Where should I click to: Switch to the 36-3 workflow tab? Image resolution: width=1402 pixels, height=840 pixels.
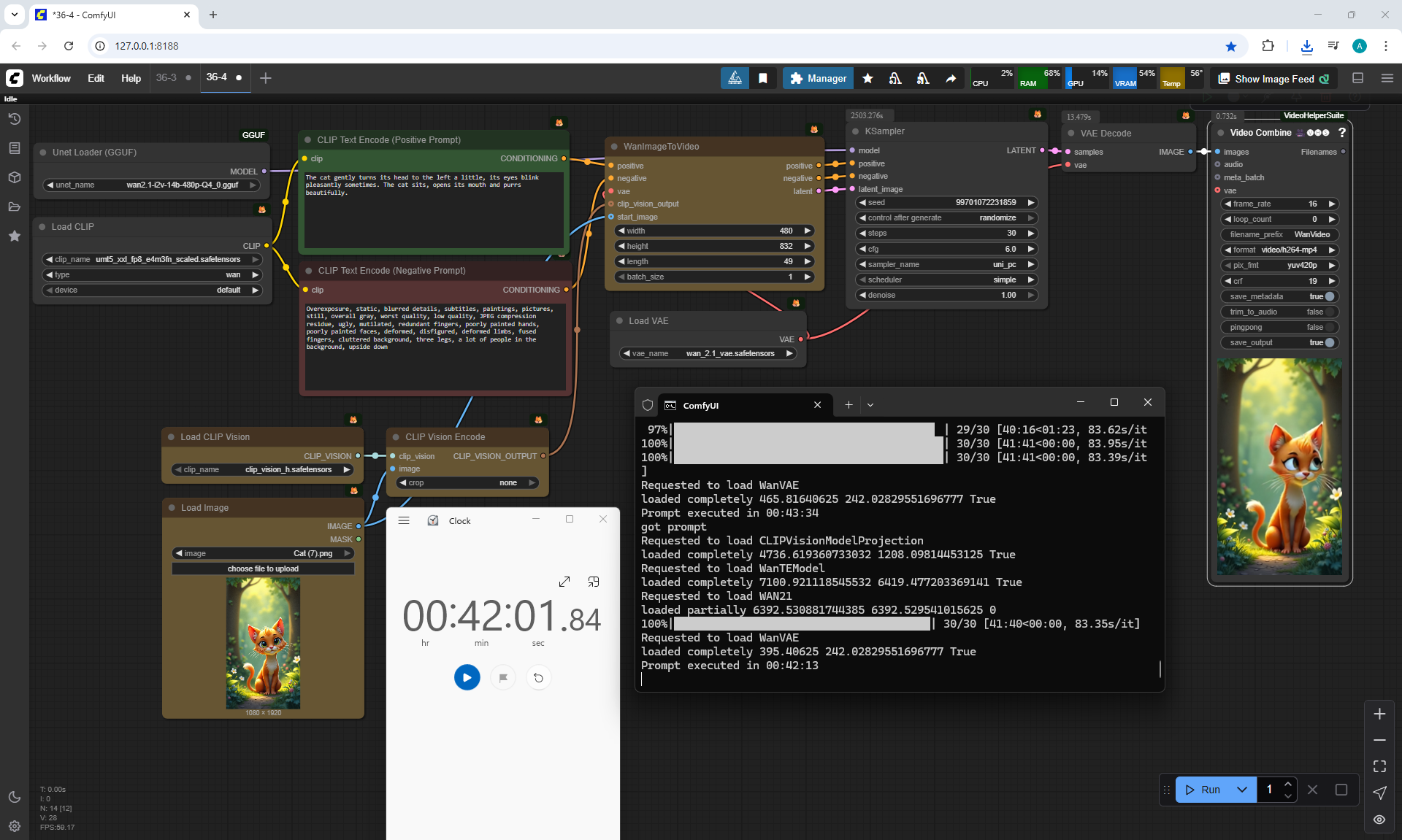166,77
